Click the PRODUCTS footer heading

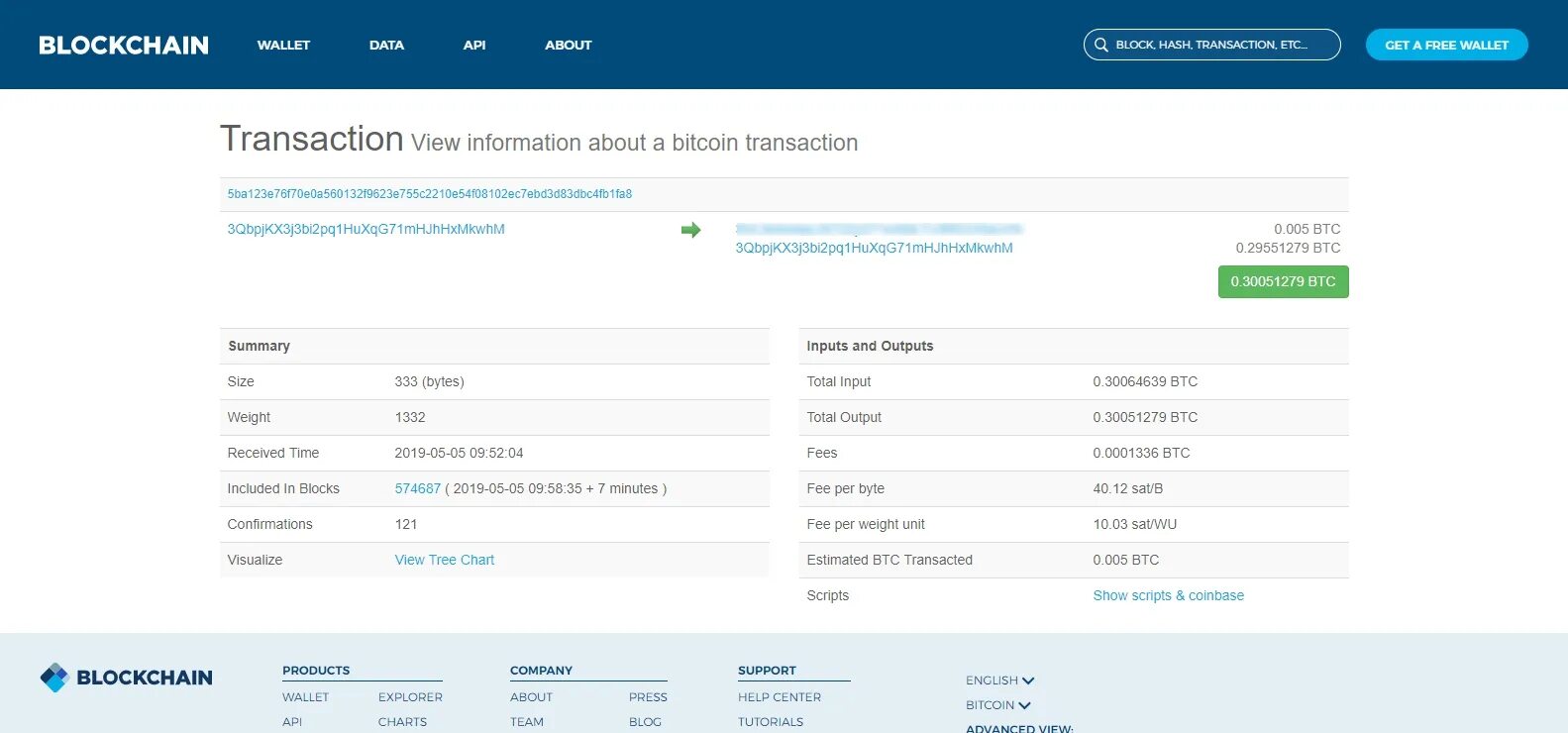(x=316, y=671)
